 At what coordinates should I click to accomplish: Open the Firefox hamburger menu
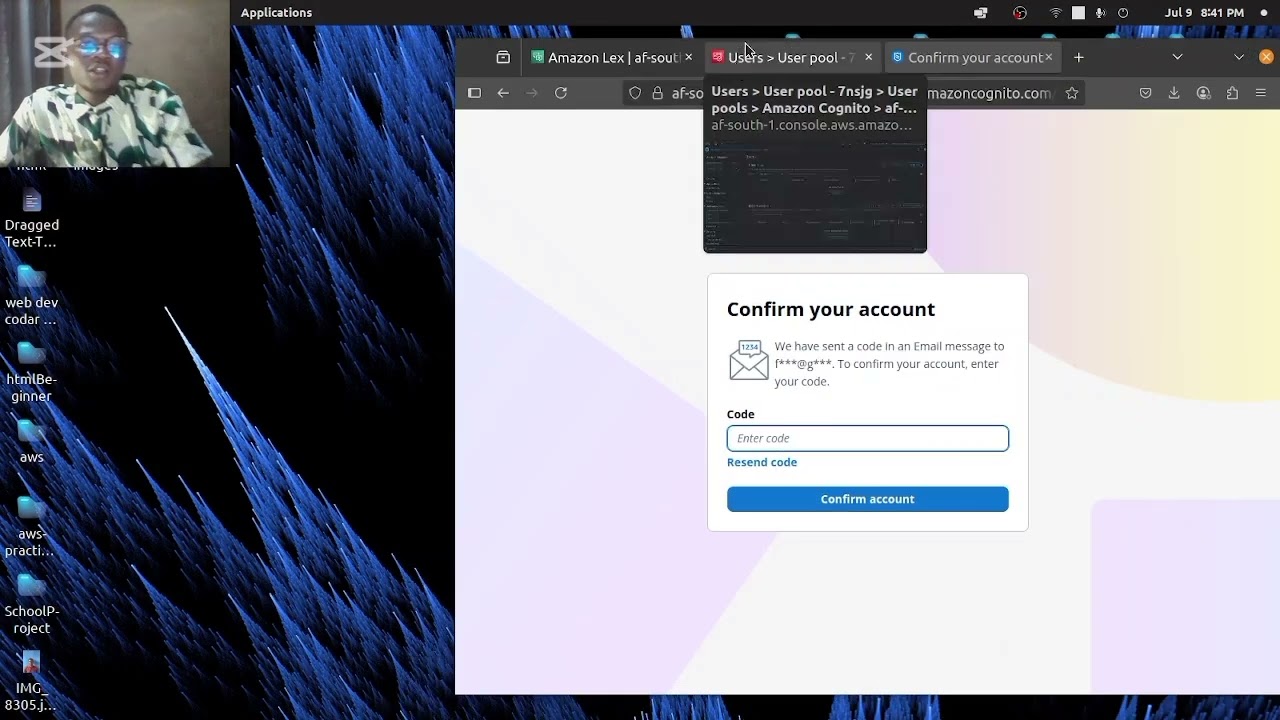(1261, 93)
